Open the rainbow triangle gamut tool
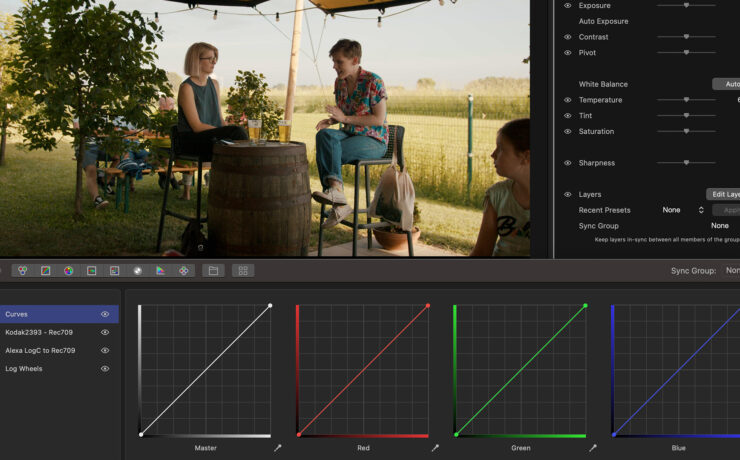This screenshot has width=740, height=460. [160, 270]
